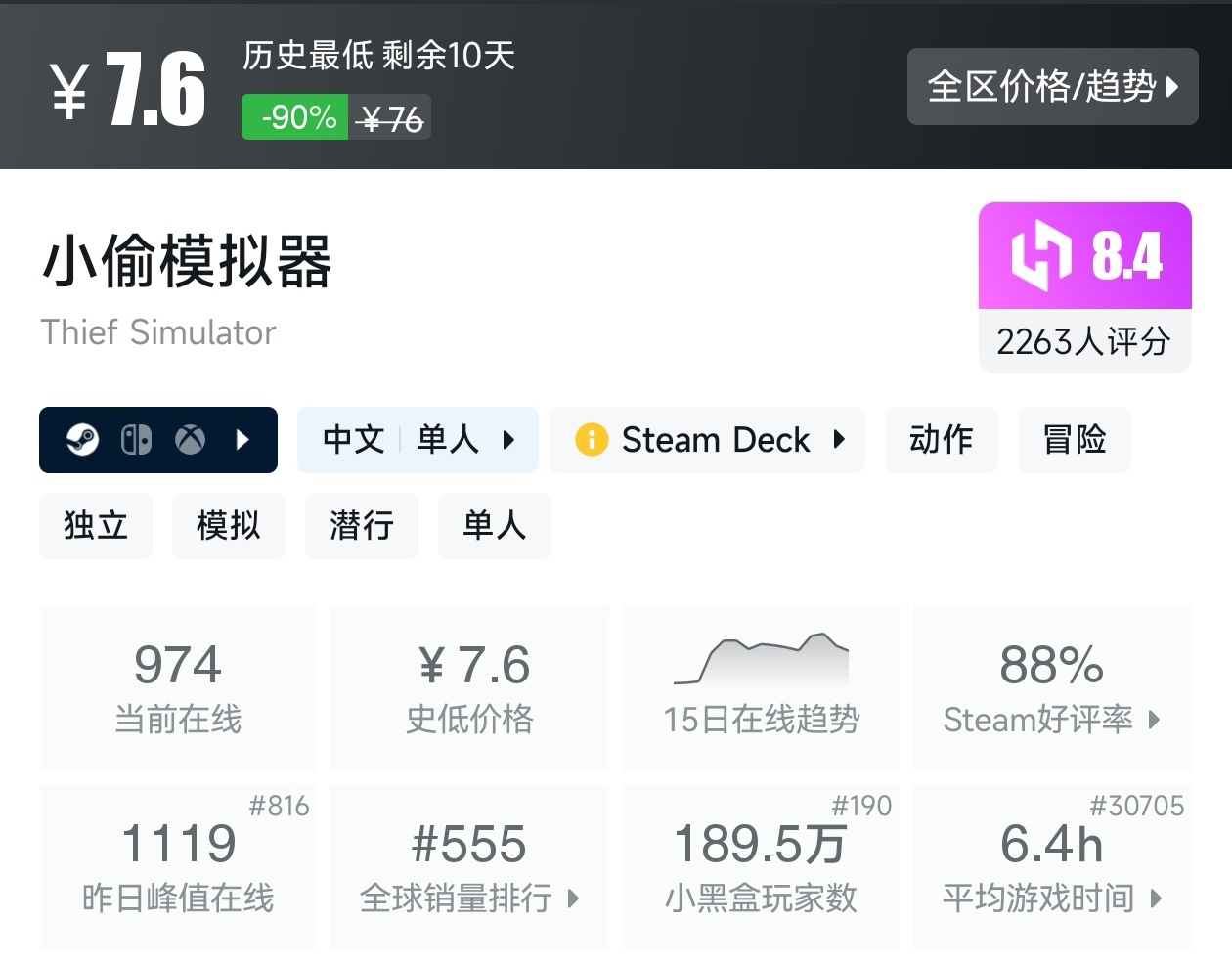Click the current price ¥7.6 in header
The width and height of the screenshot is (1232, 965).
click(x=128, y=89)
